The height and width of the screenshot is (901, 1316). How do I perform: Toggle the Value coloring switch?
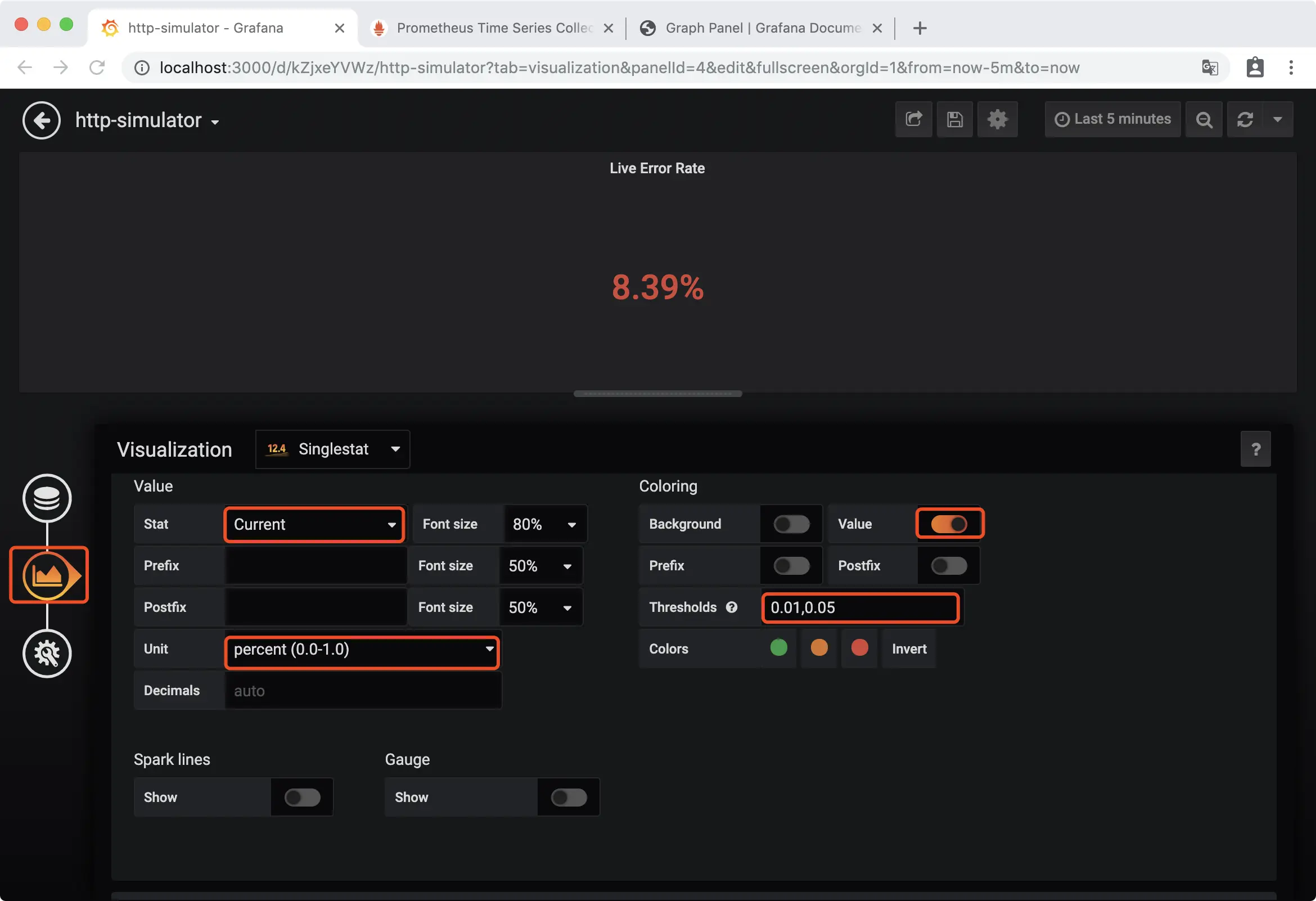(x=949, y=524)
